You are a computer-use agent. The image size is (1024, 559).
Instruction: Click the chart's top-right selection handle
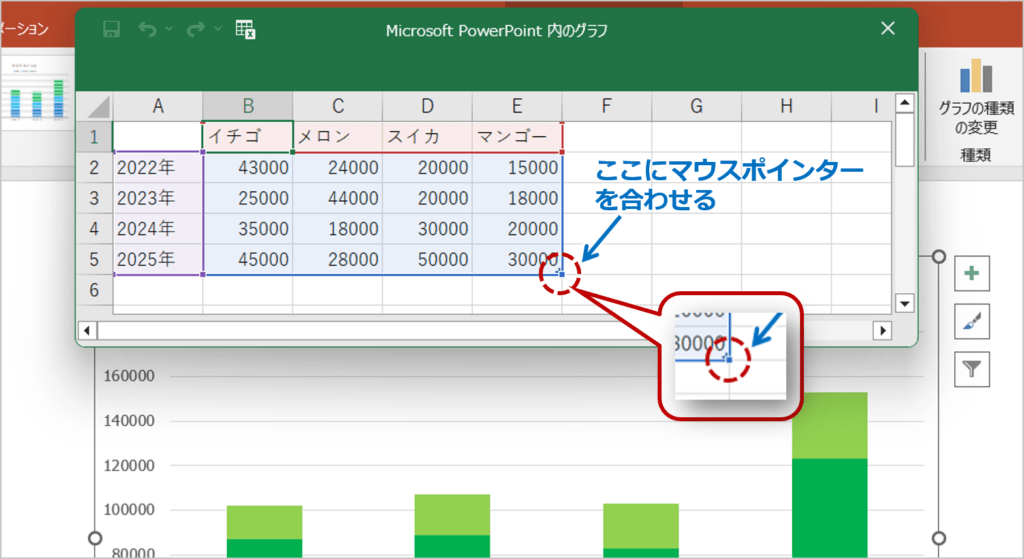pyautogui.click(x=938, y=257)
